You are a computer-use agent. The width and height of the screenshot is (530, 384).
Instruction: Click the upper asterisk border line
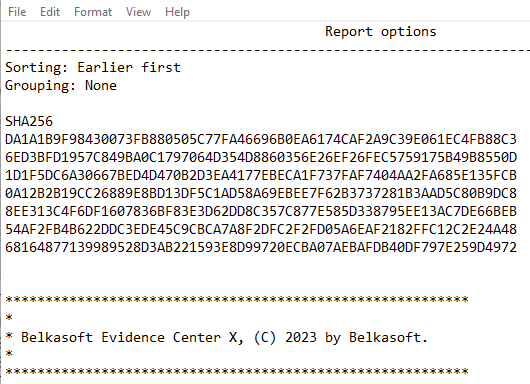237,299
